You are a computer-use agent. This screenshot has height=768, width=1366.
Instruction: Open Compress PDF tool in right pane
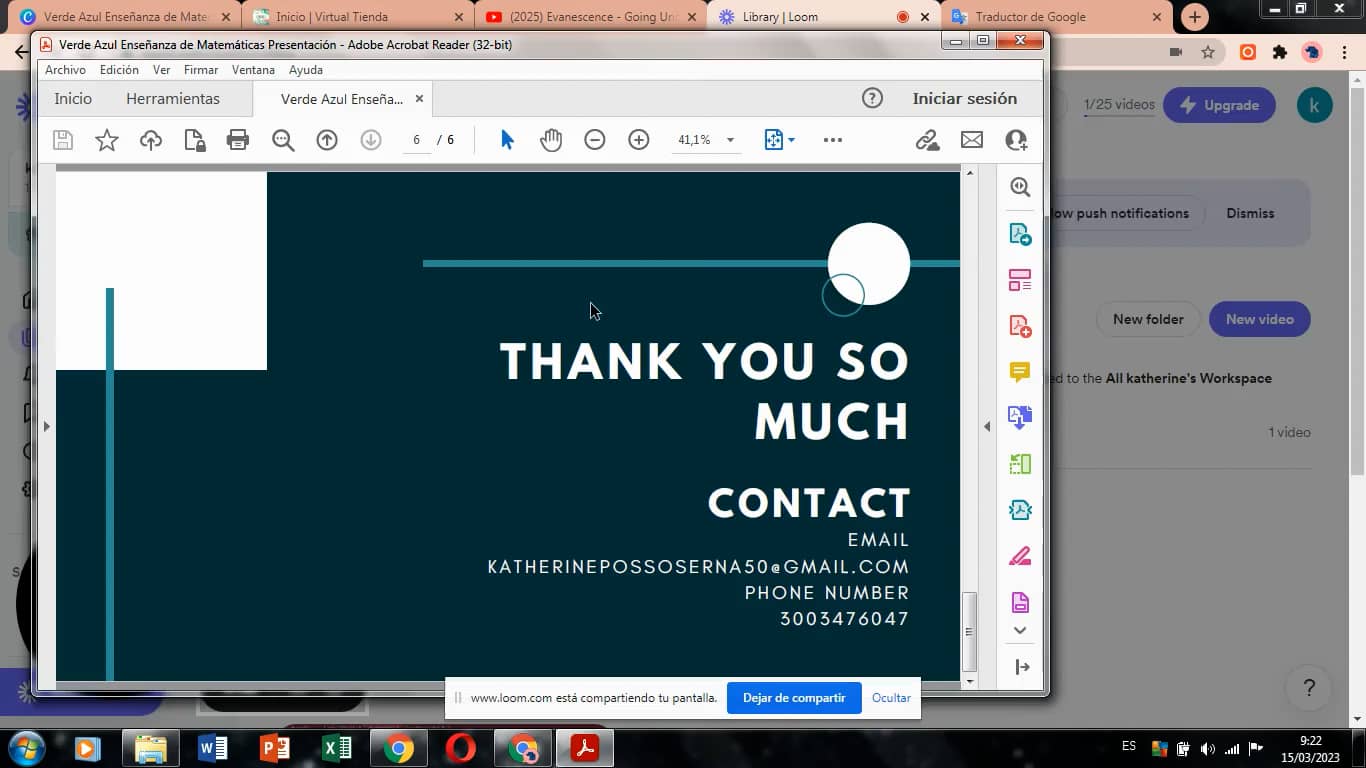pos(1020,510)
